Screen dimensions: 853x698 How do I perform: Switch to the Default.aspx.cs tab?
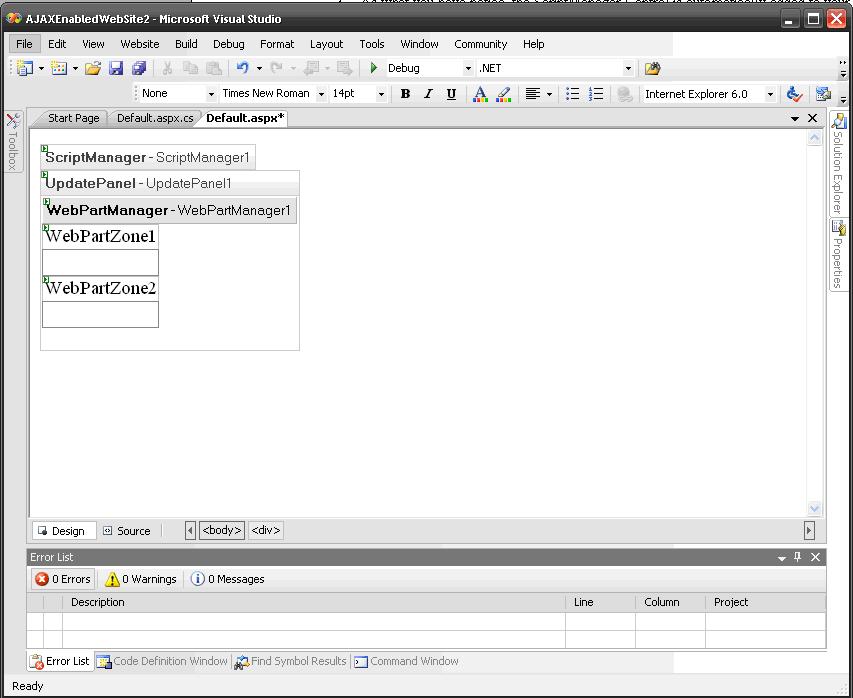point(155,118)
